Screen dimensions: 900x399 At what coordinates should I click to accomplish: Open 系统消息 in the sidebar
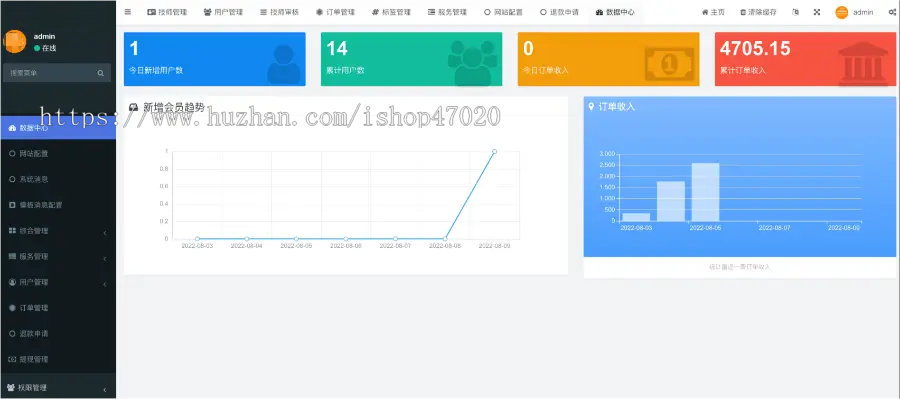pyautogui.click(x=57, y=179)
